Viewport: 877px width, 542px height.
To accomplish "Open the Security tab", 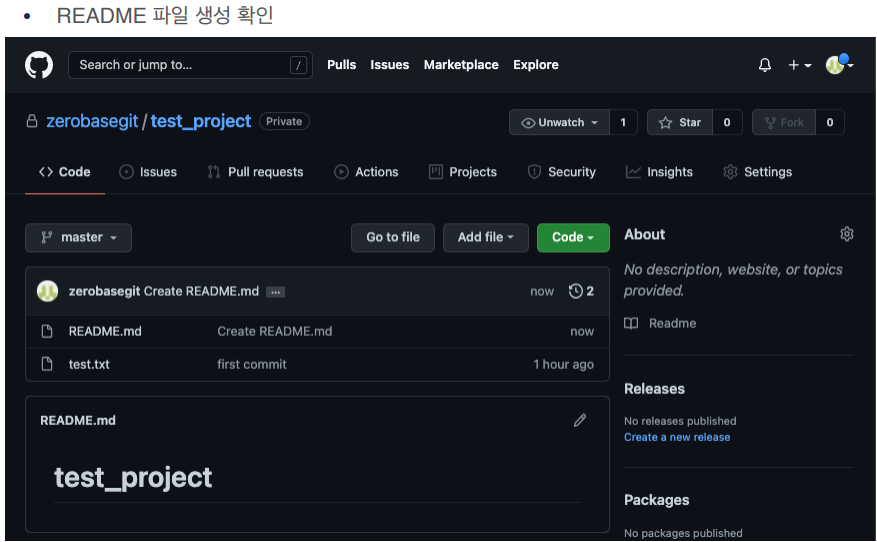I will pos(562,172).
